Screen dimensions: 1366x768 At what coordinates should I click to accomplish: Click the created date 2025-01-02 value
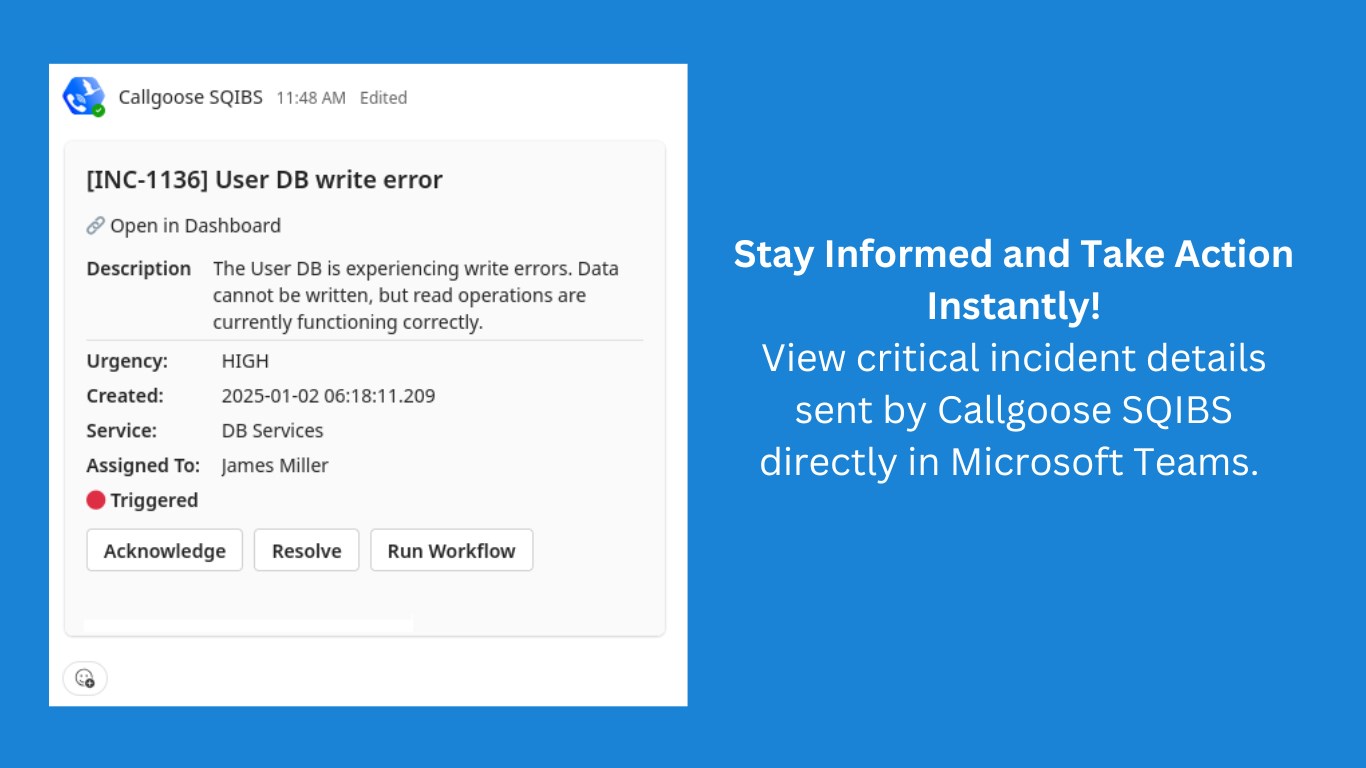click(328, 396)
